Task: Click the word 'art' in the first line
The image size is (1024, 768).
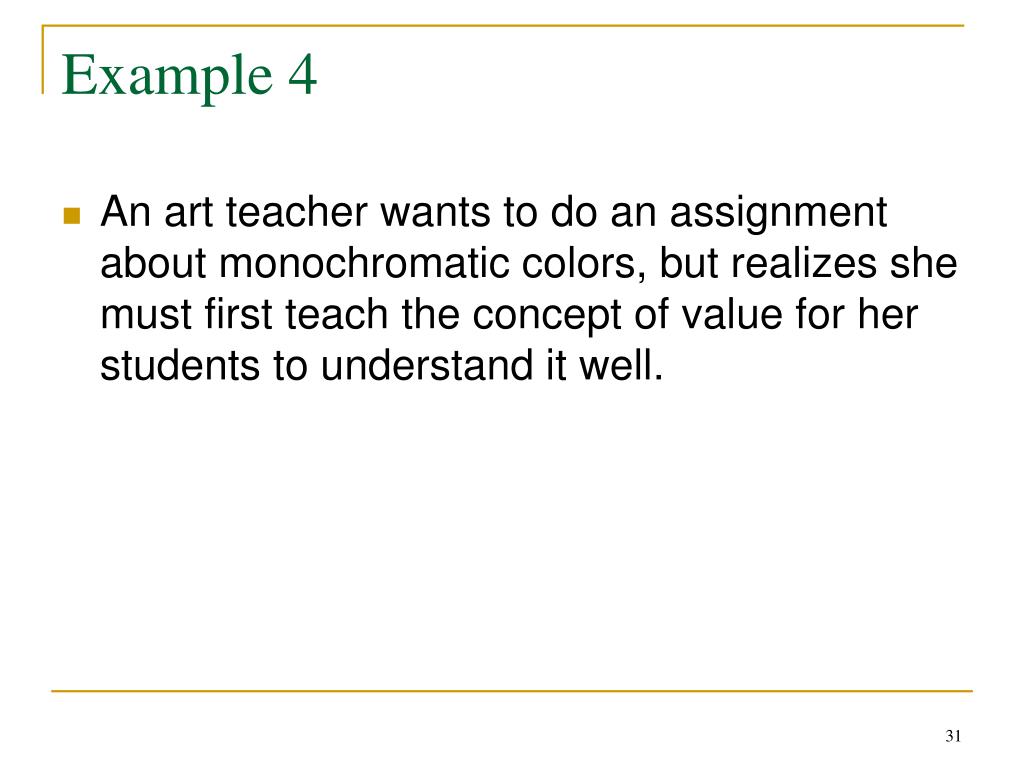Action: [x=189, y=214]
